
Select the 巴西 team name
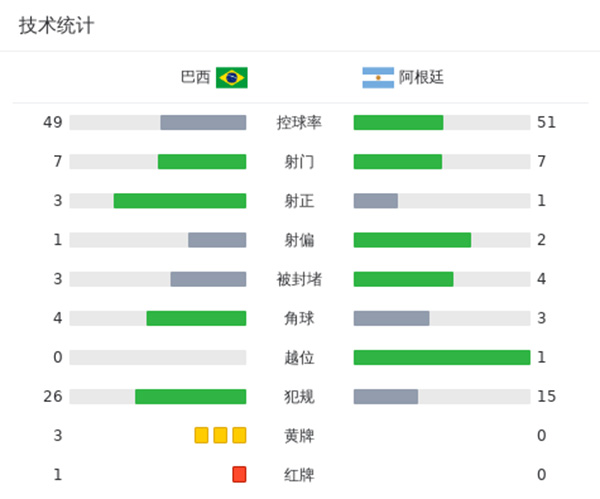[x=195, y=77]
